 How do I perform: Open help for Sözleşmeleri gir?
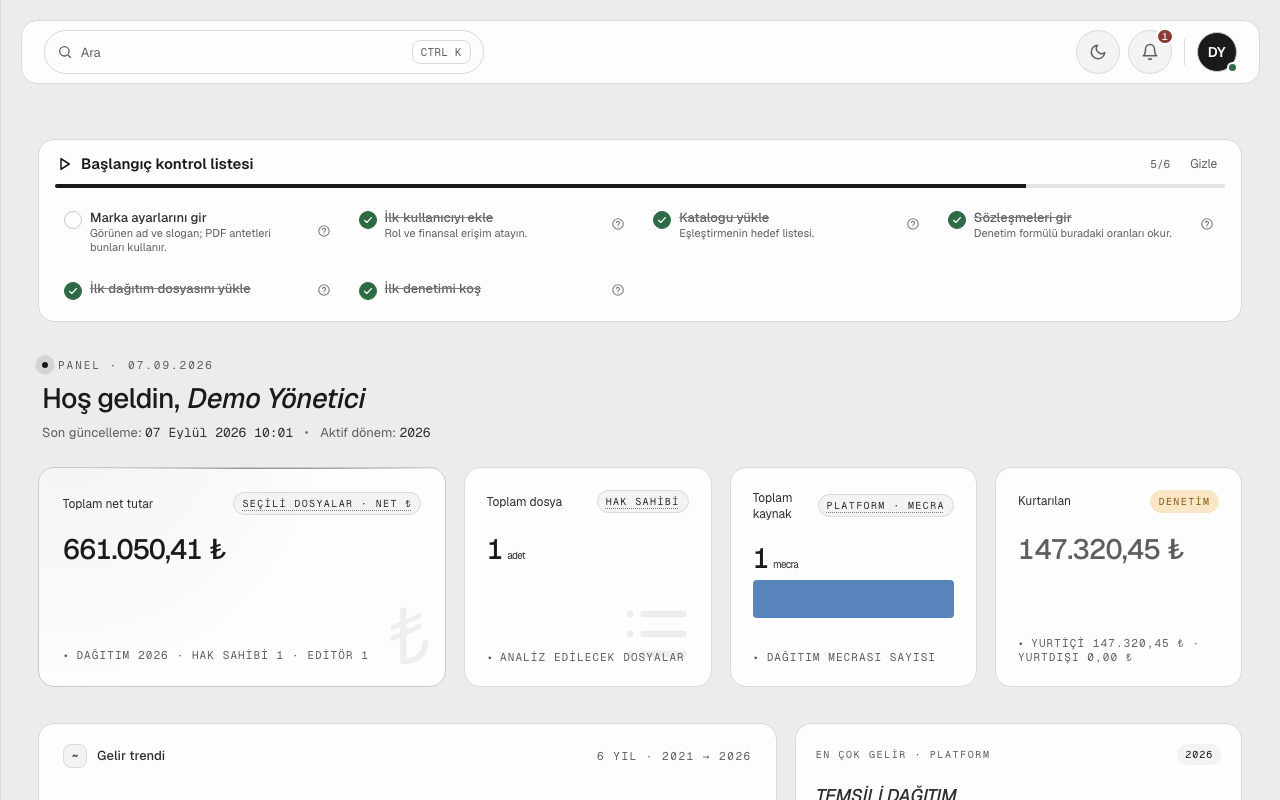click(1207, 224)
